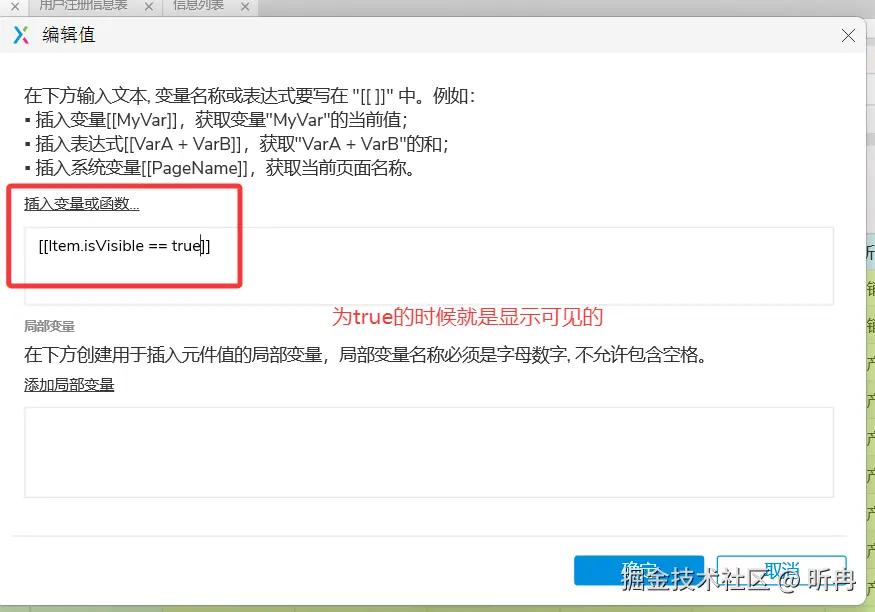Close the 信息列表 tab
The height and width of the screenshot is (612, 875).
245,6
